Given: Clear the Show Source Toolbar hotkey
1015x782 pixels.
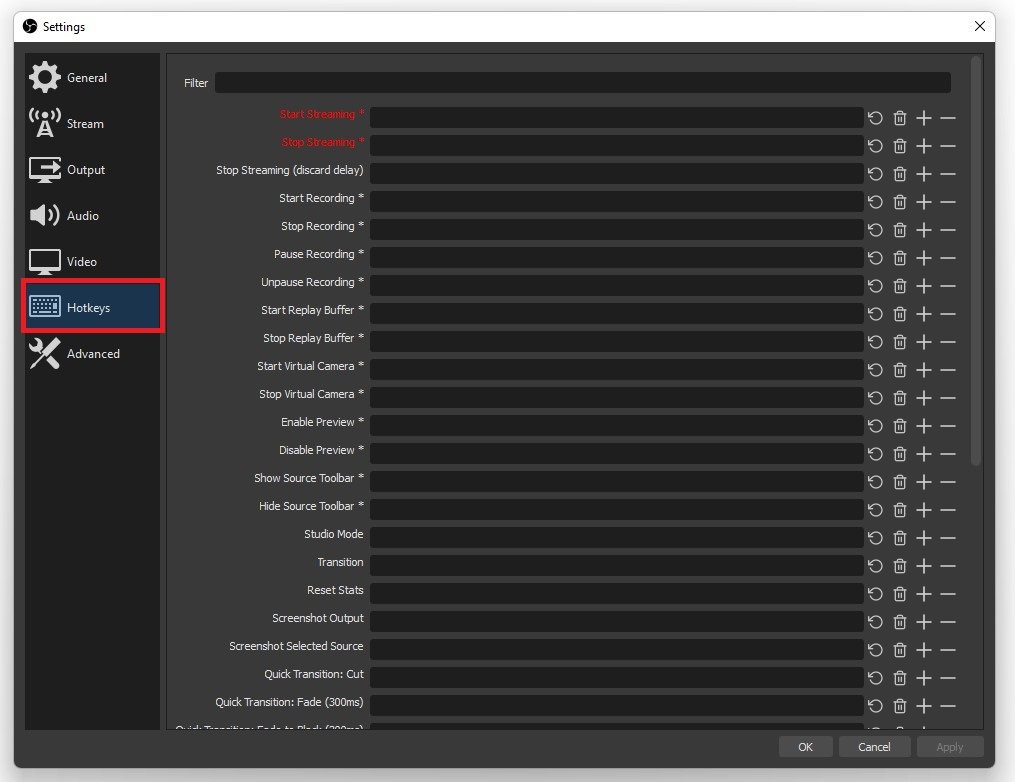Looking at the screenshot, I should click(900, 482).
